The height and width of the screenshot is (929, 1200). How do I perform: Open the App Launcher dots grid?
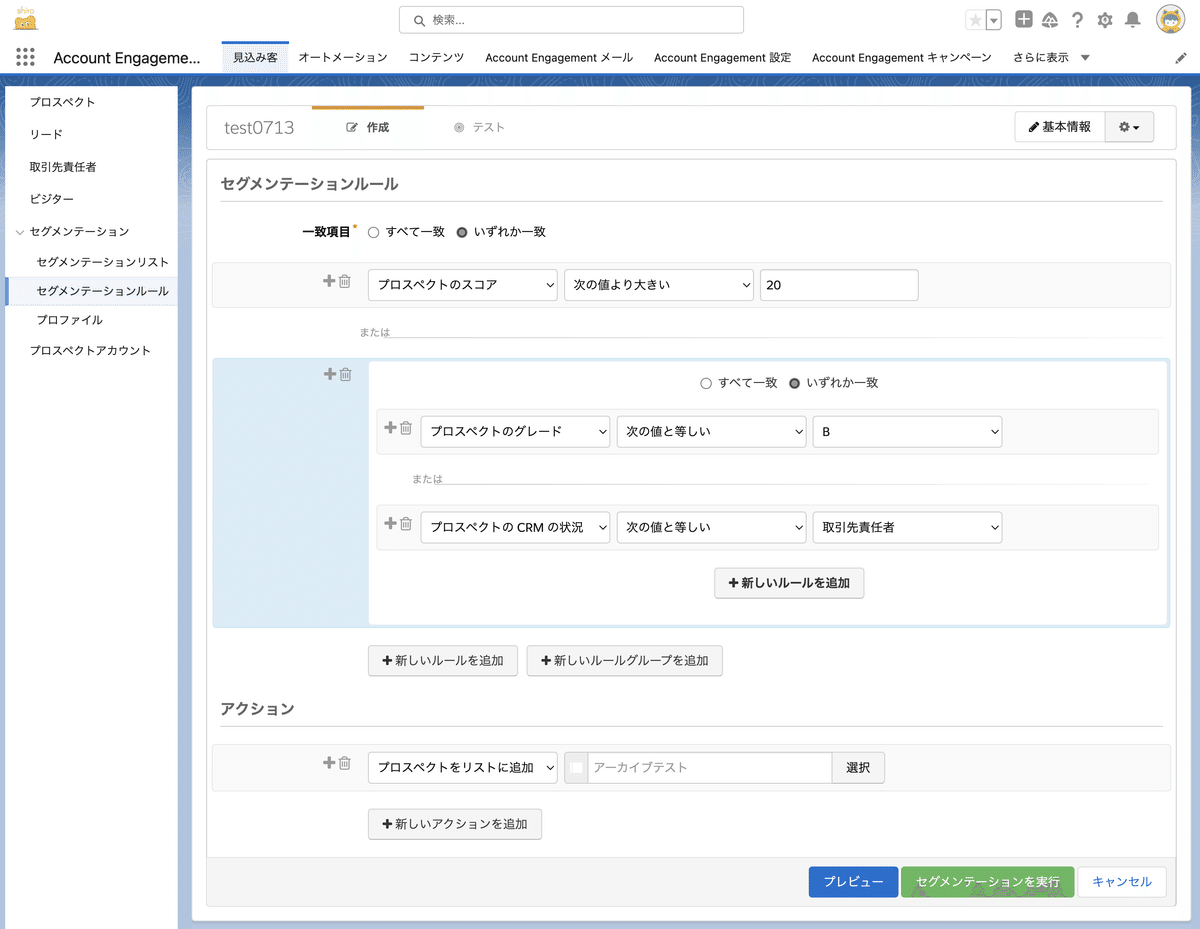(x=25, y=57)
